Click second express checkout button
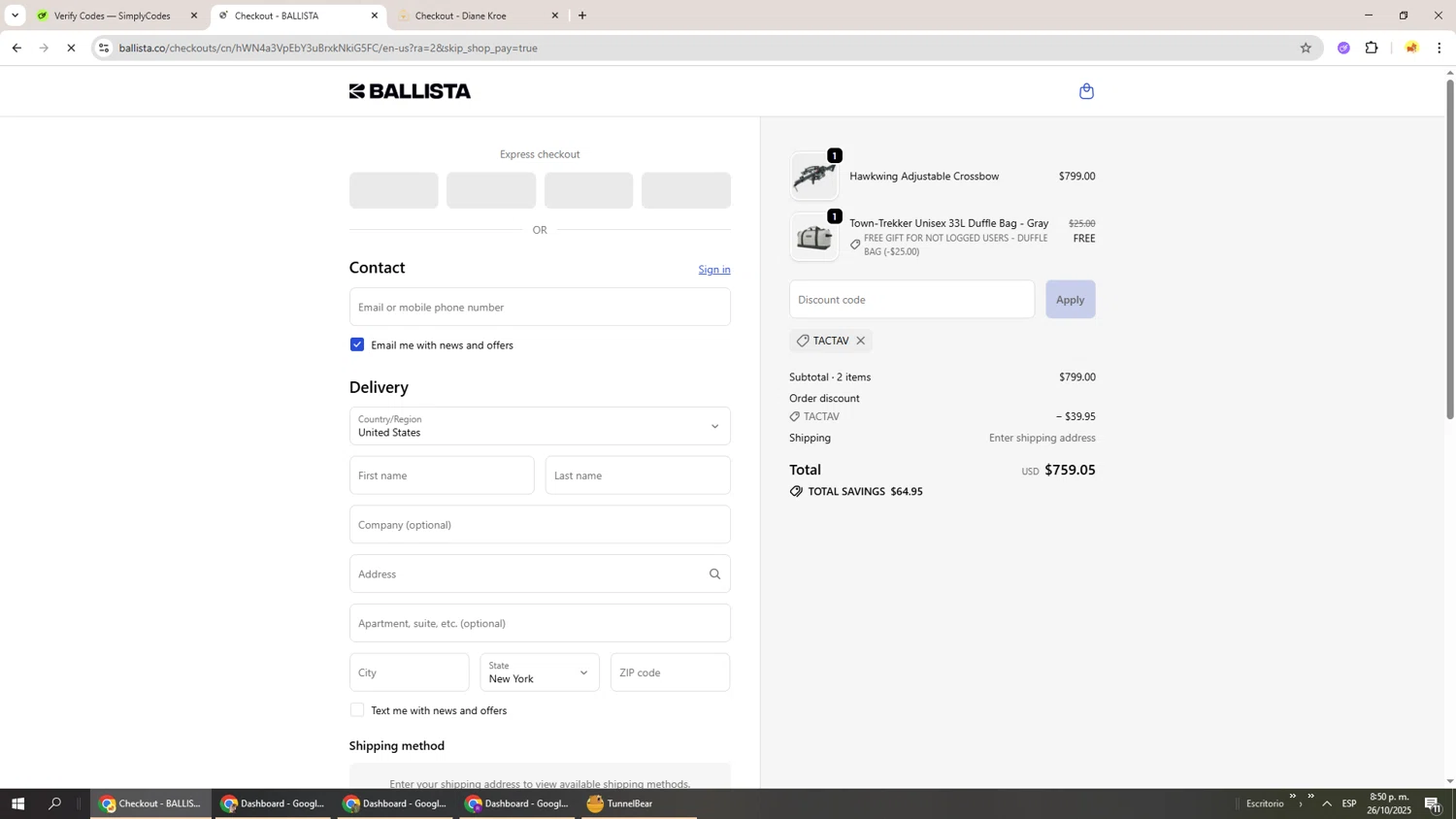Viewport: 1456px width, 819px height. (491, 190)
